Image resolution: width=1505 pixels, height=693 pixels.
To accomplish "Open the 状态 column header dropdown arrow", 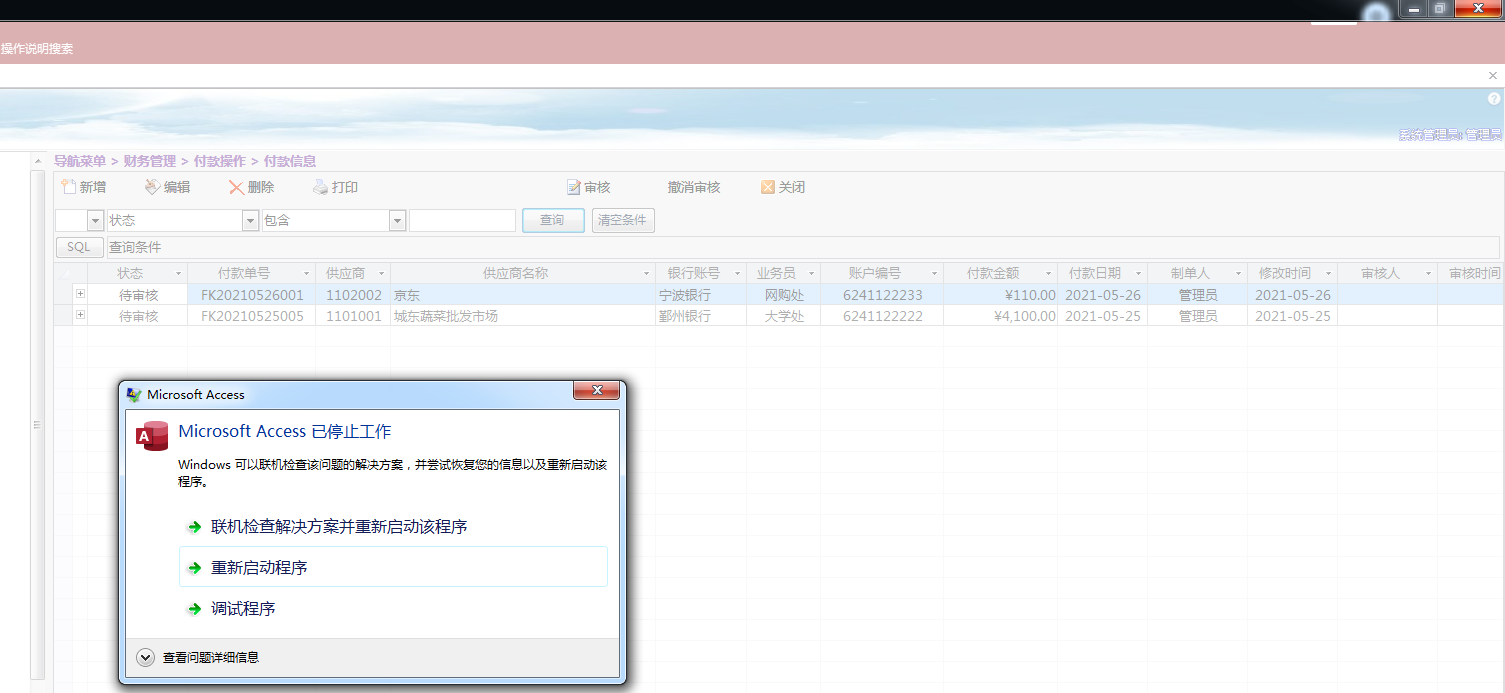I will [x=179, y=273].
